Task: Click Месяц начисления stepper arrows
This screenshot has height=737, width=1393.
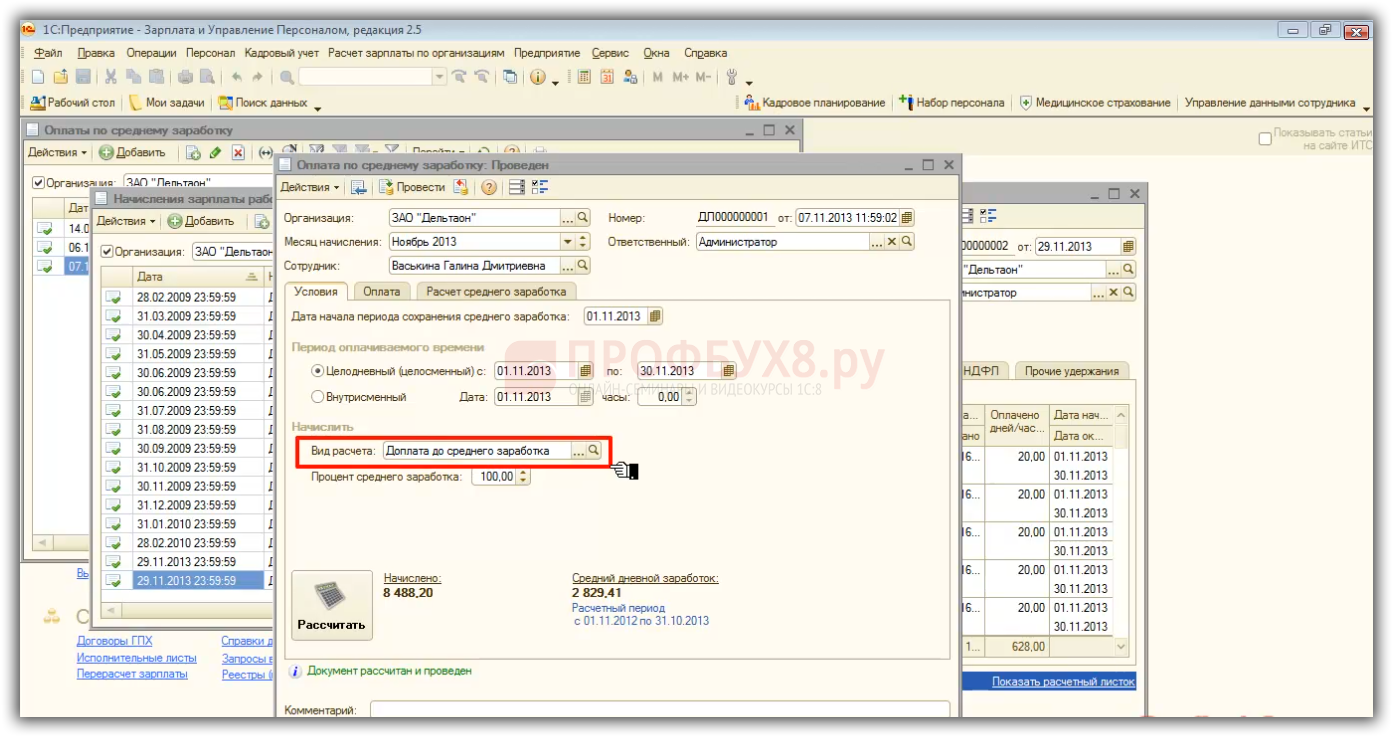Action: pyautogui.click(x=584, y=242)
